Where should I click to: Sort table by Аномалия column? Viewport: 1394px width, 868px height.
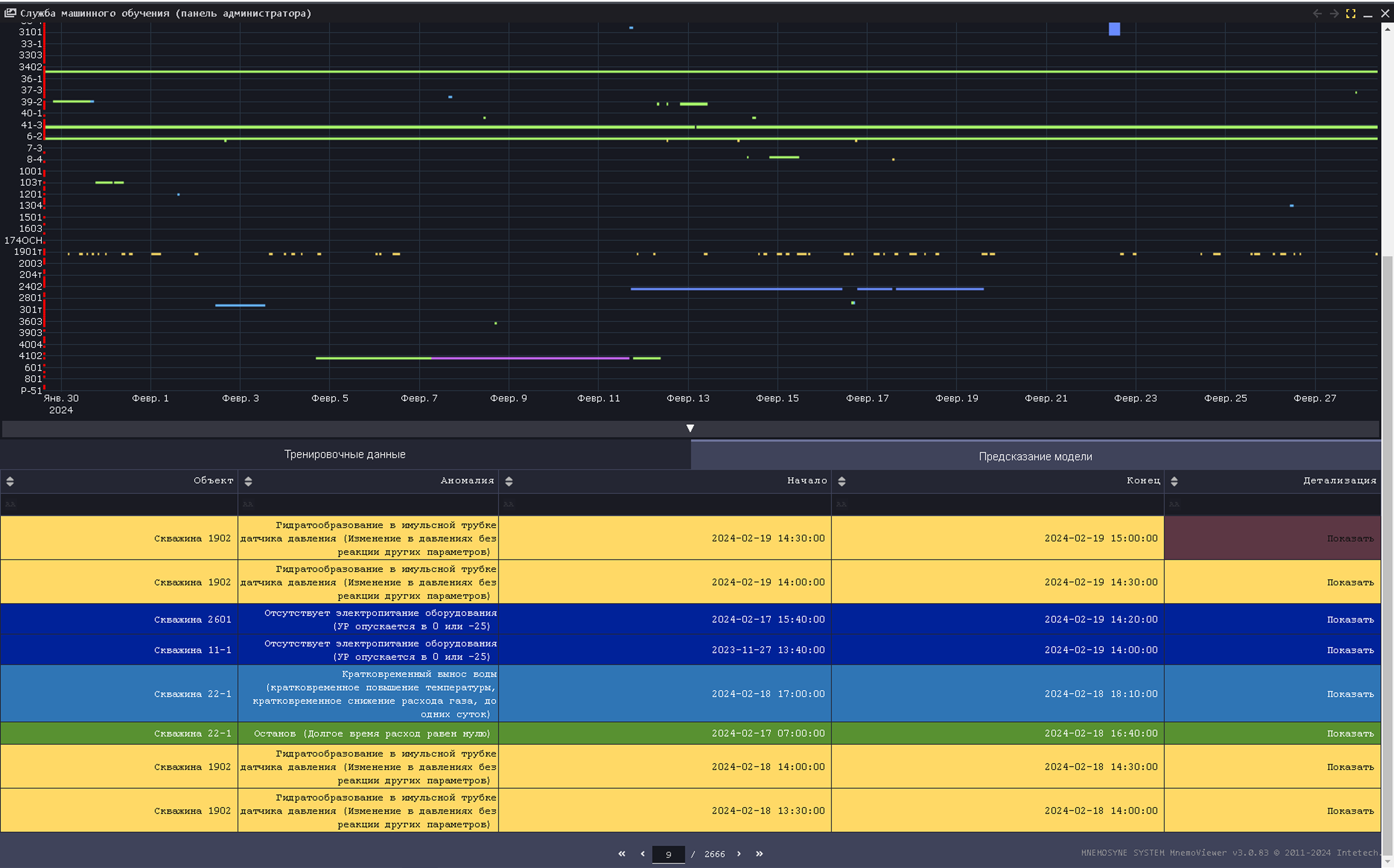(x=248, y=481)
